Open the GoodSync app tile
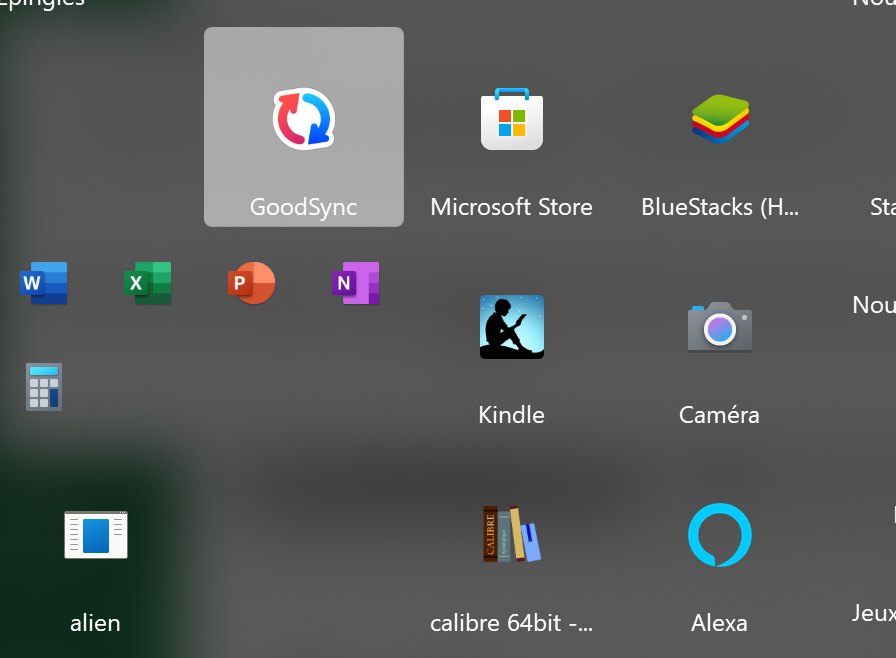 coord(303,127)
